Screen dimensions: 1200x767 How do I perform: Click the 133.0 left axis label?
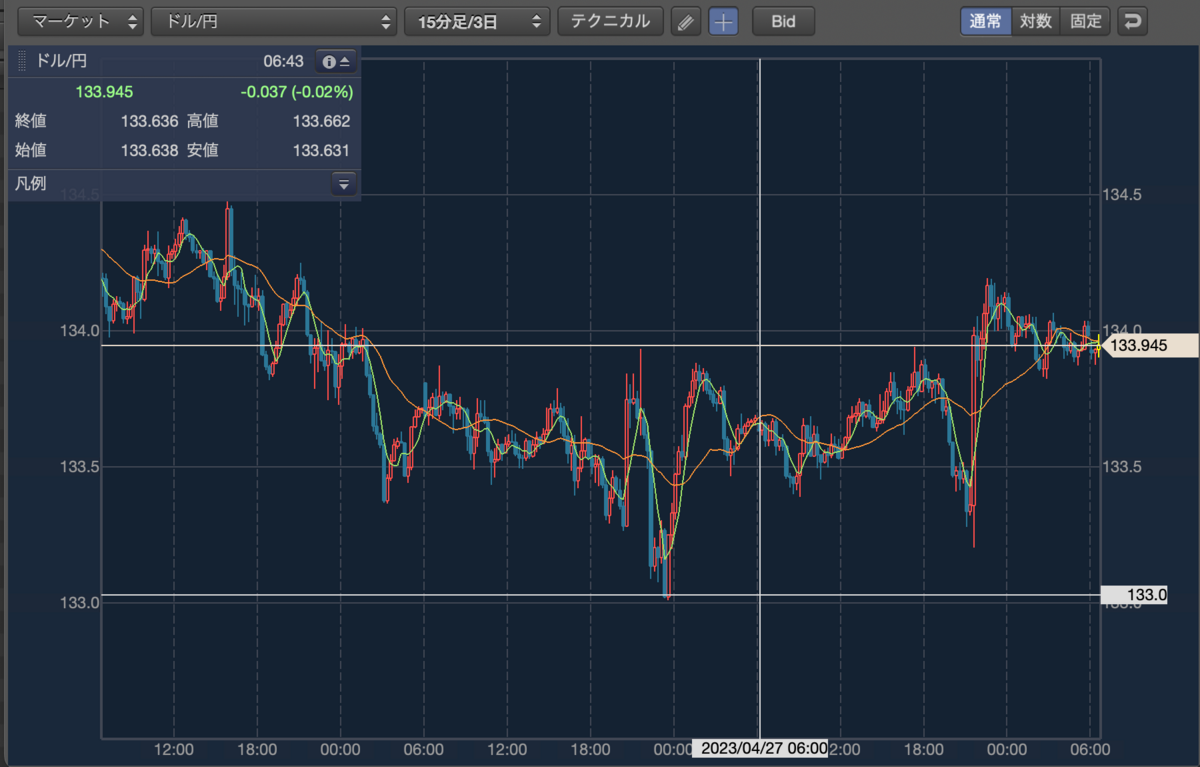click(x=79, y=603)
